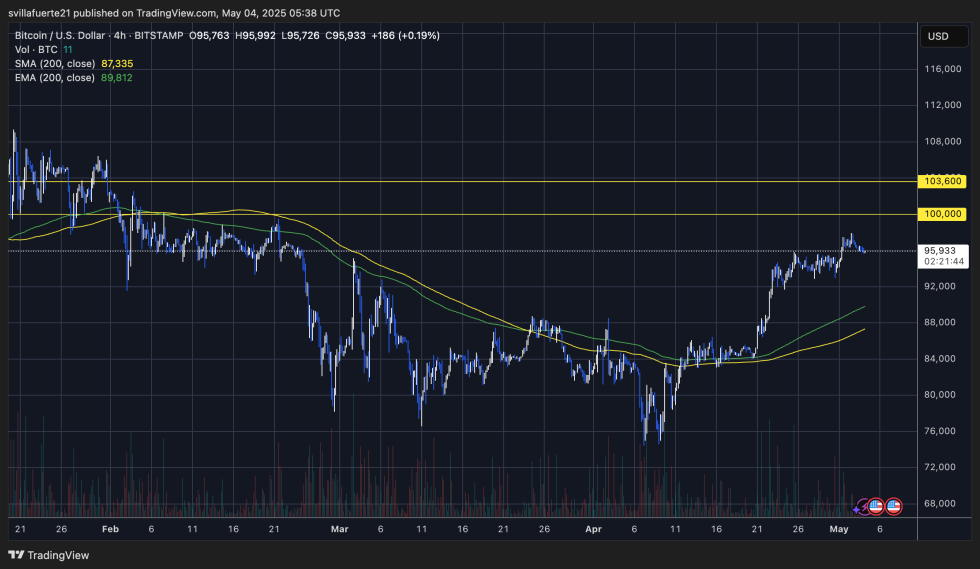Click the second US flag economic event
This screenshot has width=980, height=569.
pos(894,507)
